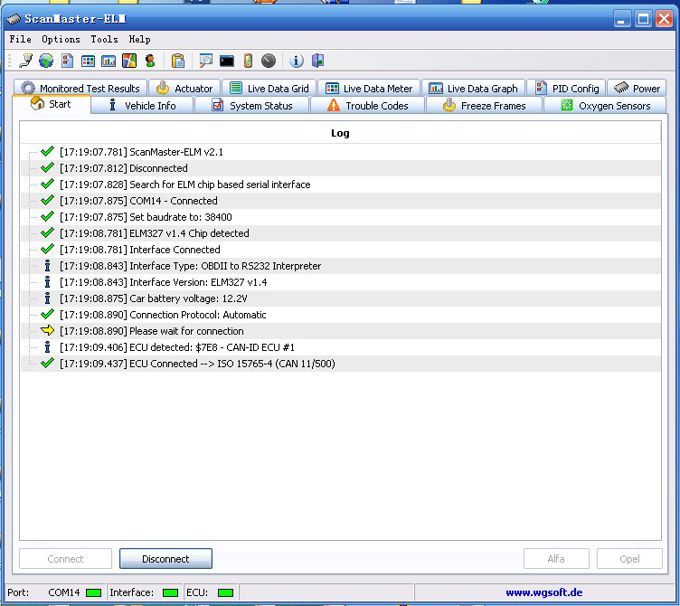Switch to the PID Config tab
Viewport: 680px width, 606px height.
[566, 88]
